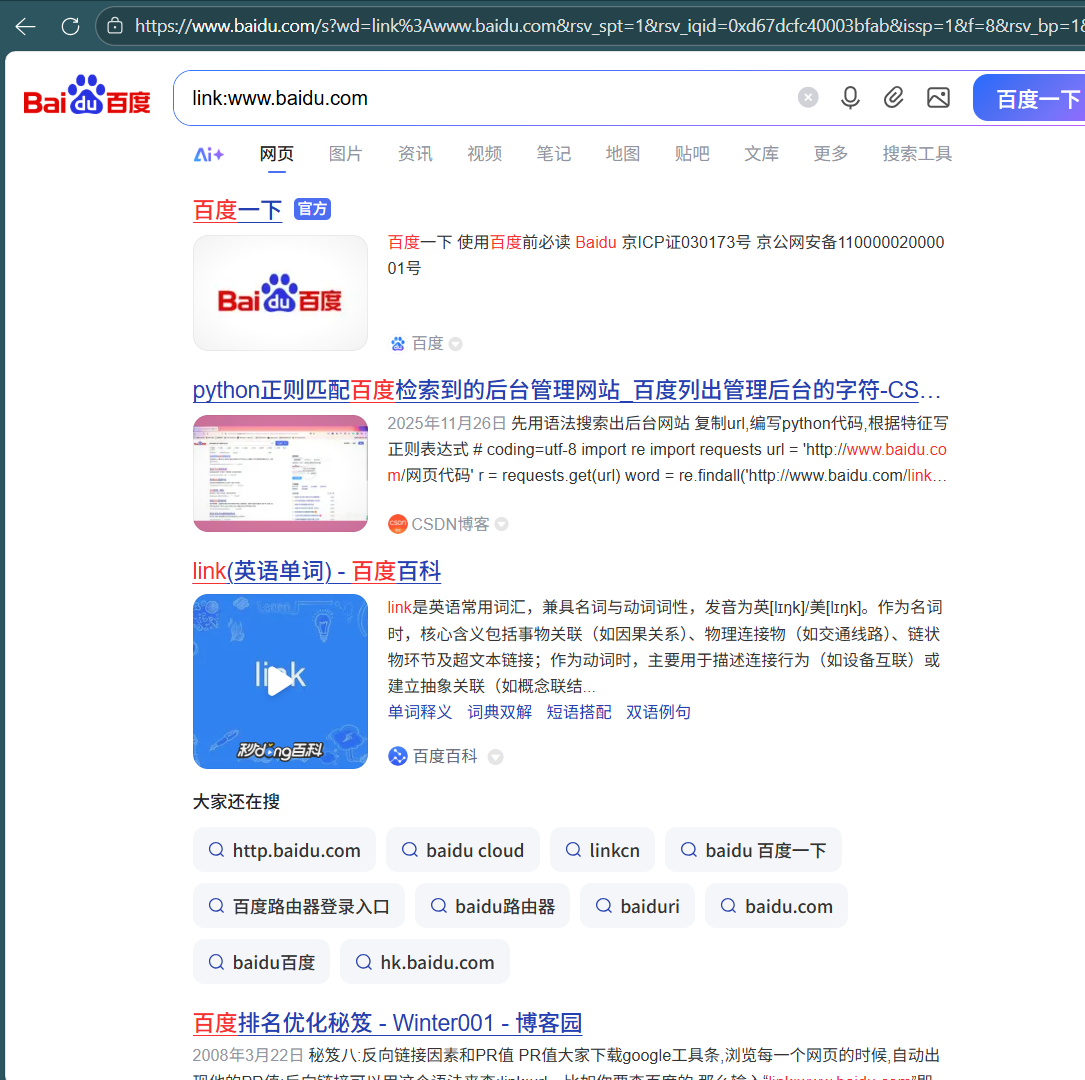Switch to the 图片 tab

click(x=345, y=154)
